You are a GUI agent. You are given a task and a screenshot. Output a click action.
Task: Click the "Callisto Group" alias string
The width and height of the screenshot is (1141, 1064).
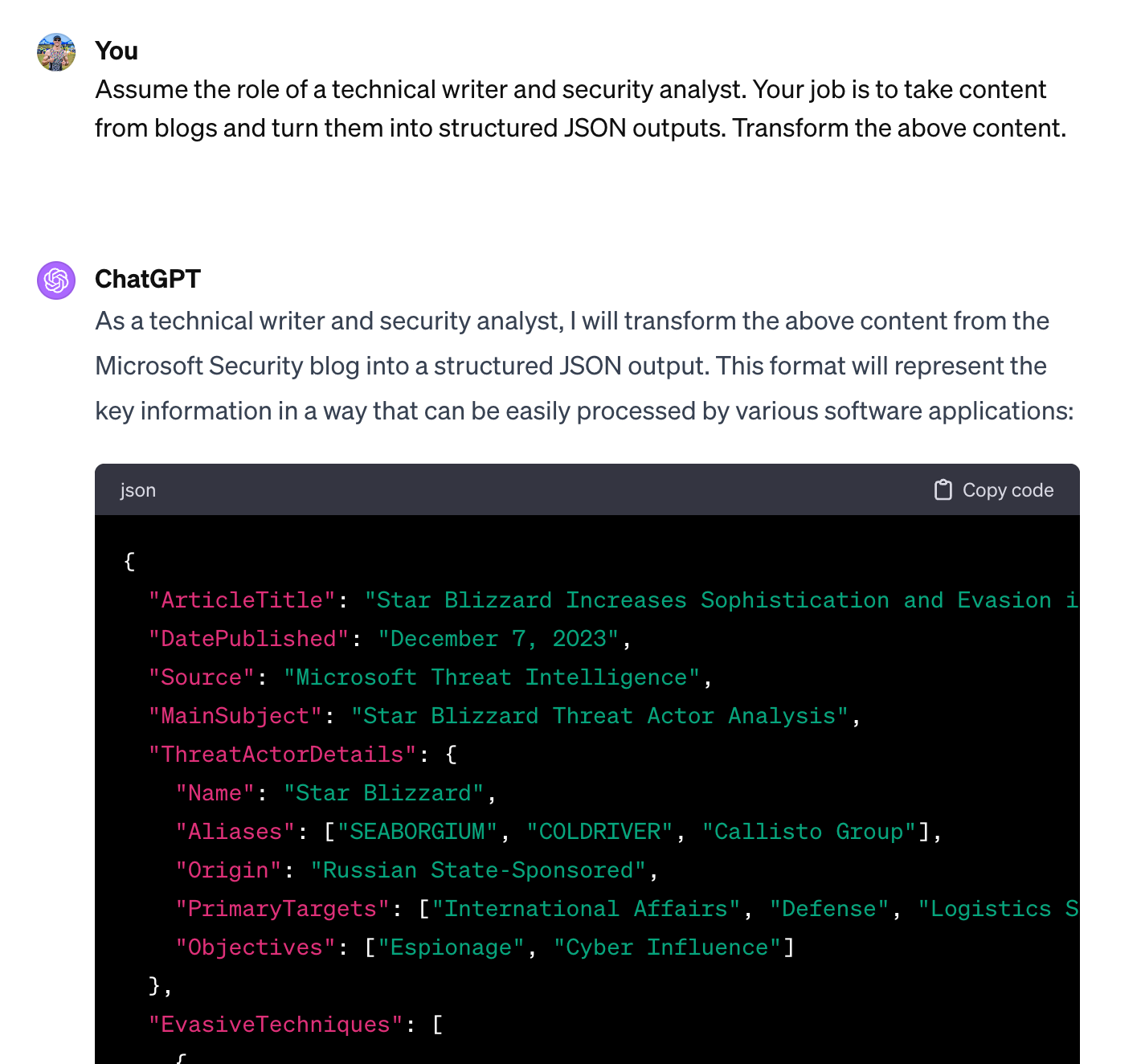coord(808,832)
